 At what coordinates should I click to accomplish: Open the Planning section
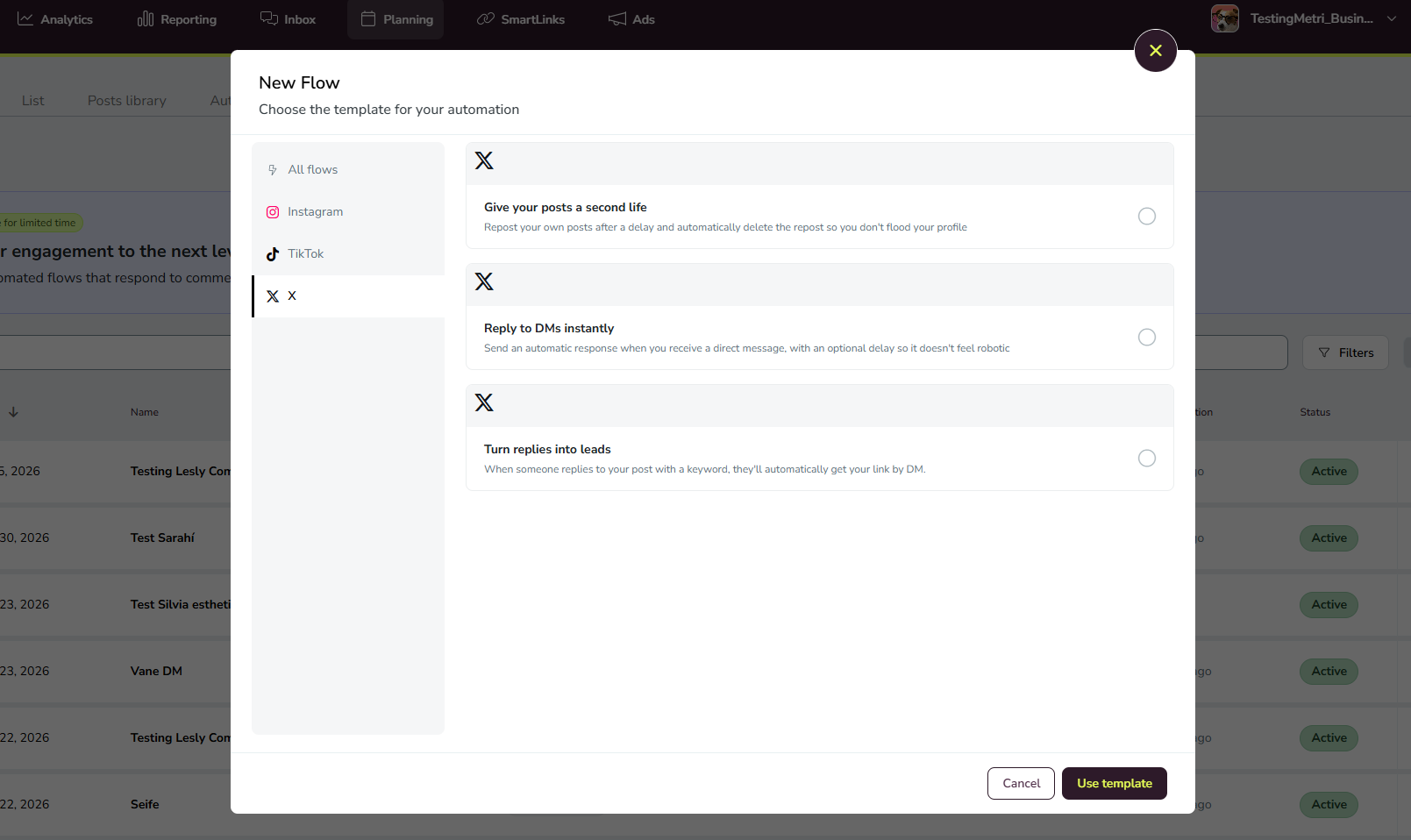[396, 19]
